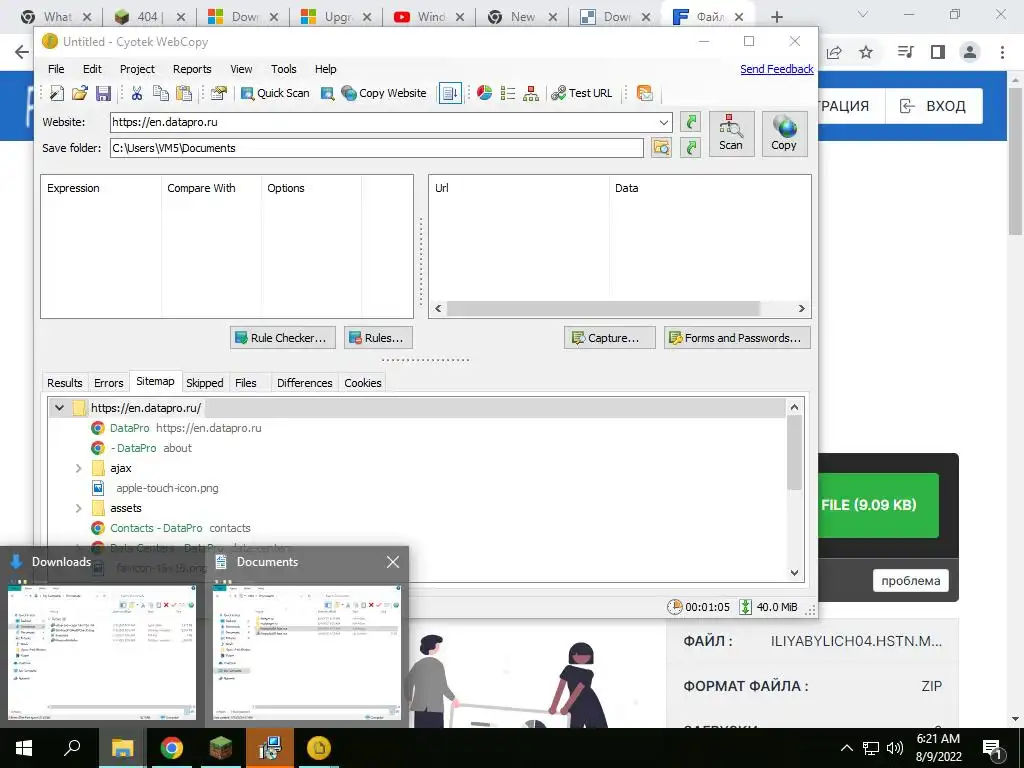The width and height of the screenshot is (1024, 768).
Task: Click the Send Feedback link
Action: coord(776,69)
